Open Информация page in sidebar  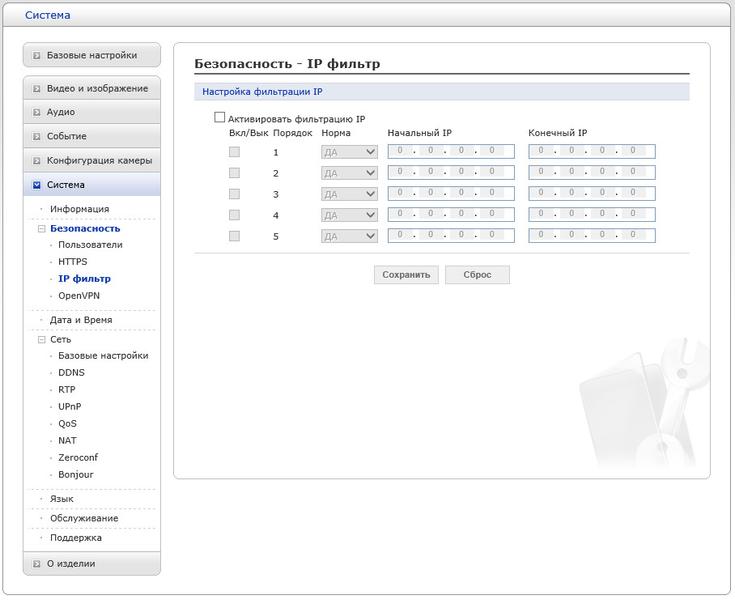click(80, 209)
